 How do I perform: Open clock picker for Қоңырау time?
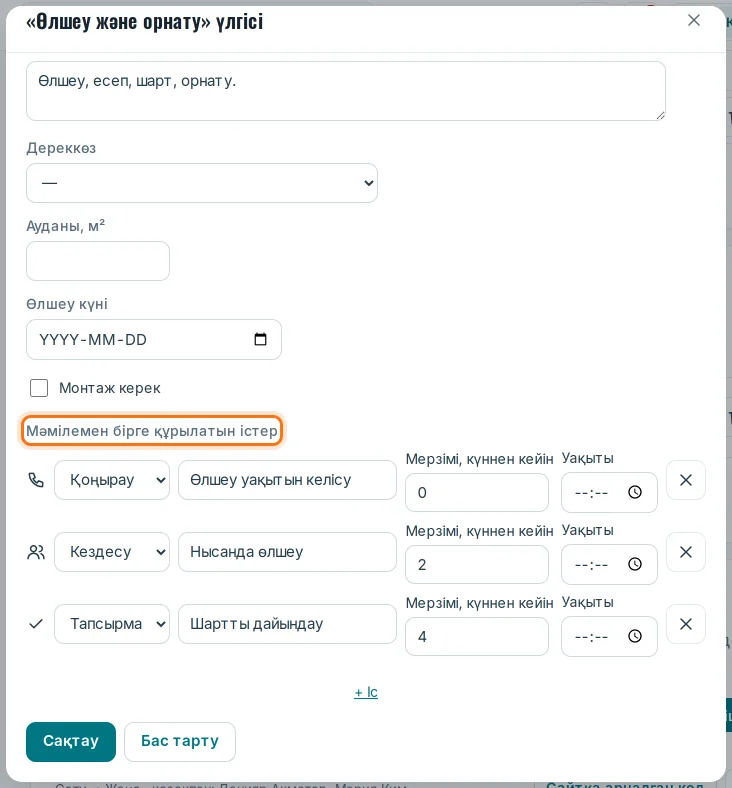[x=635, y=492]
